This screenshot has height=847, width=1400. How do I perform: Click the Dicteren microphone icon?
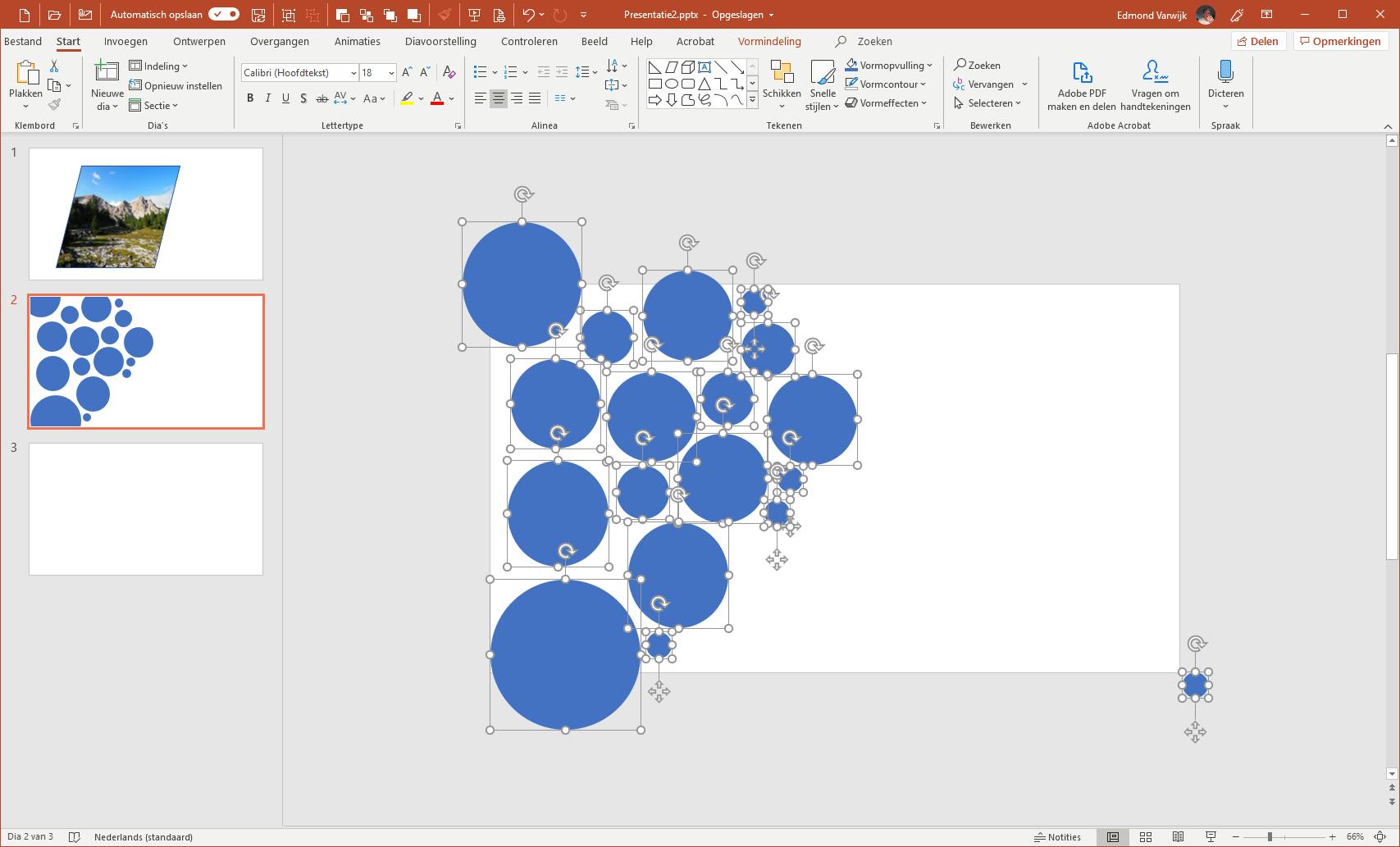[x=1225, y=73]
